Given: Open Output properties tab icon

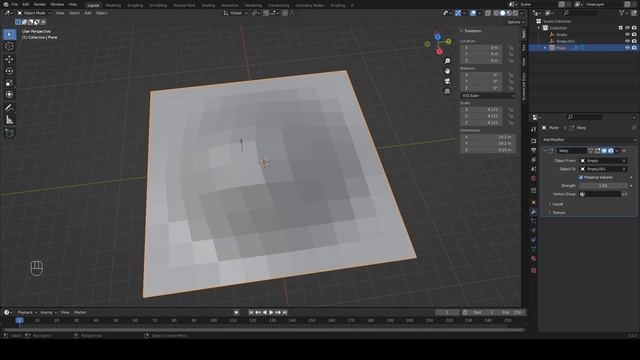Looking at the screenshot, I should point(533,151).
